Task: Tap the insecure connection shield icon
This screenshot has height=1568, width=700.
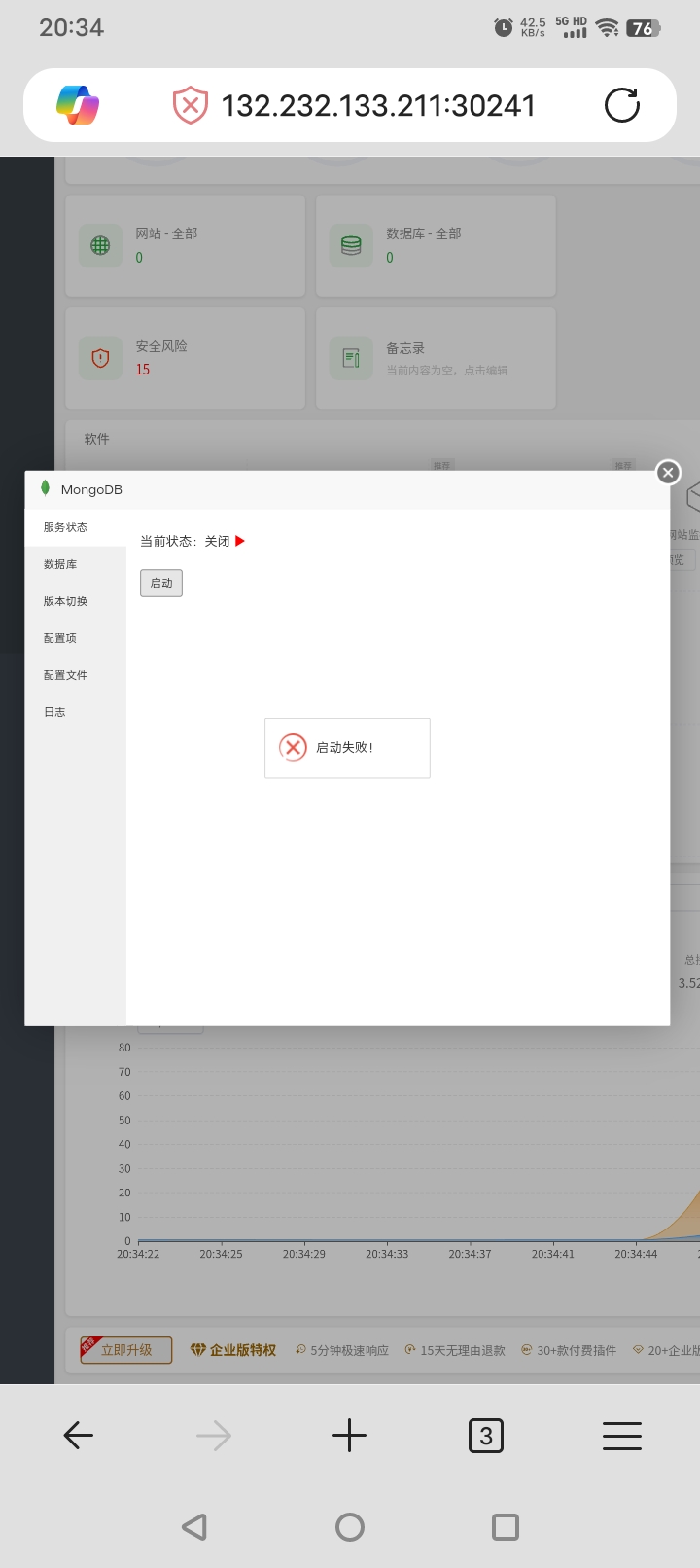Action: coord(191,105)
